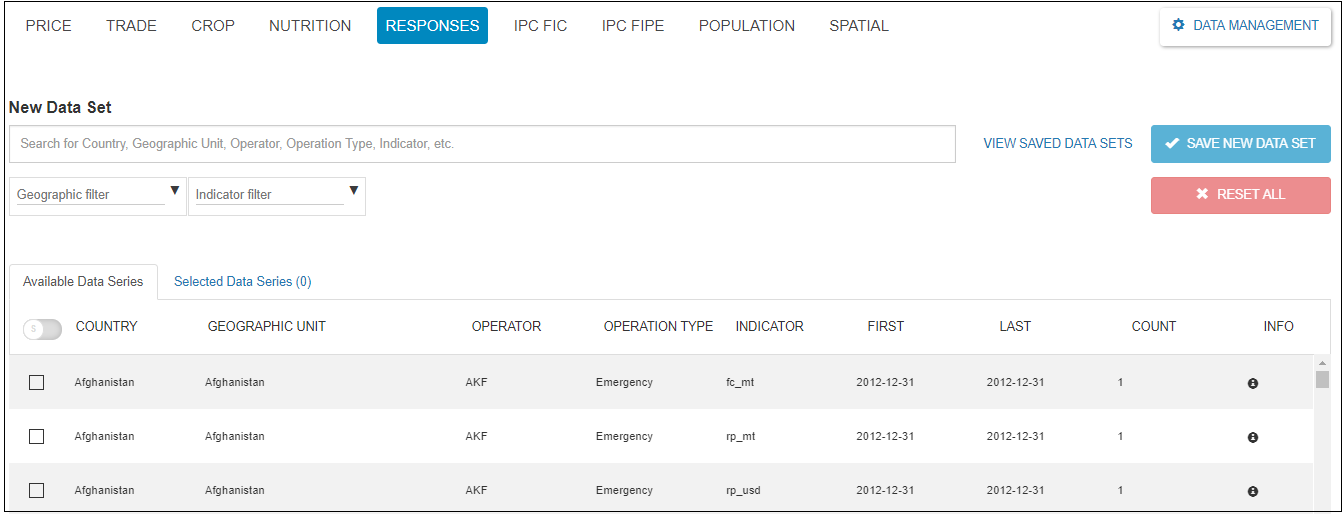Toggle the select-all switch beside Country
1342x514 pixels.
(42, 328)
